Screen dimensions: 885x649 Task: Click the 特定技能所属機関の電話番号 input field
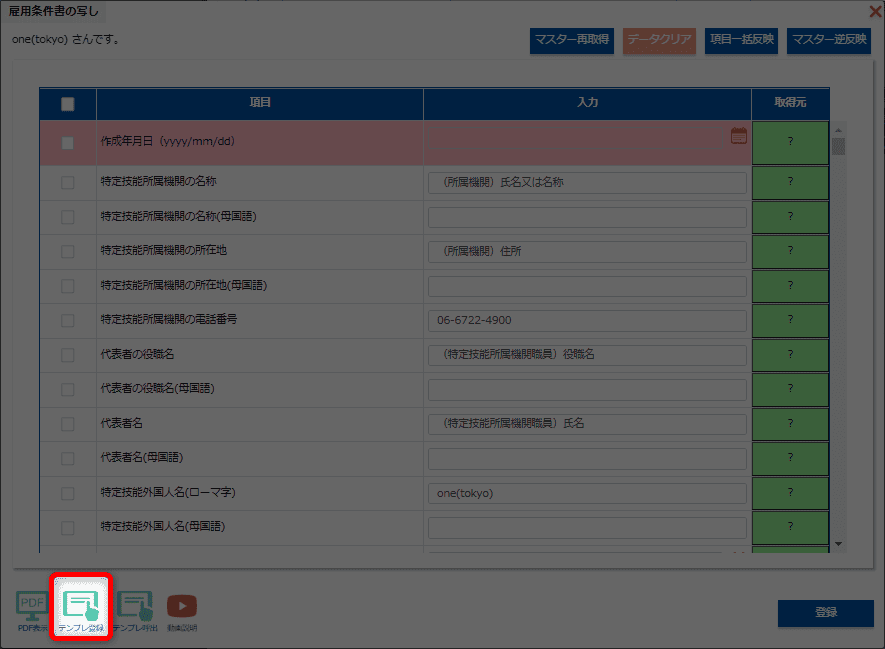587,321
